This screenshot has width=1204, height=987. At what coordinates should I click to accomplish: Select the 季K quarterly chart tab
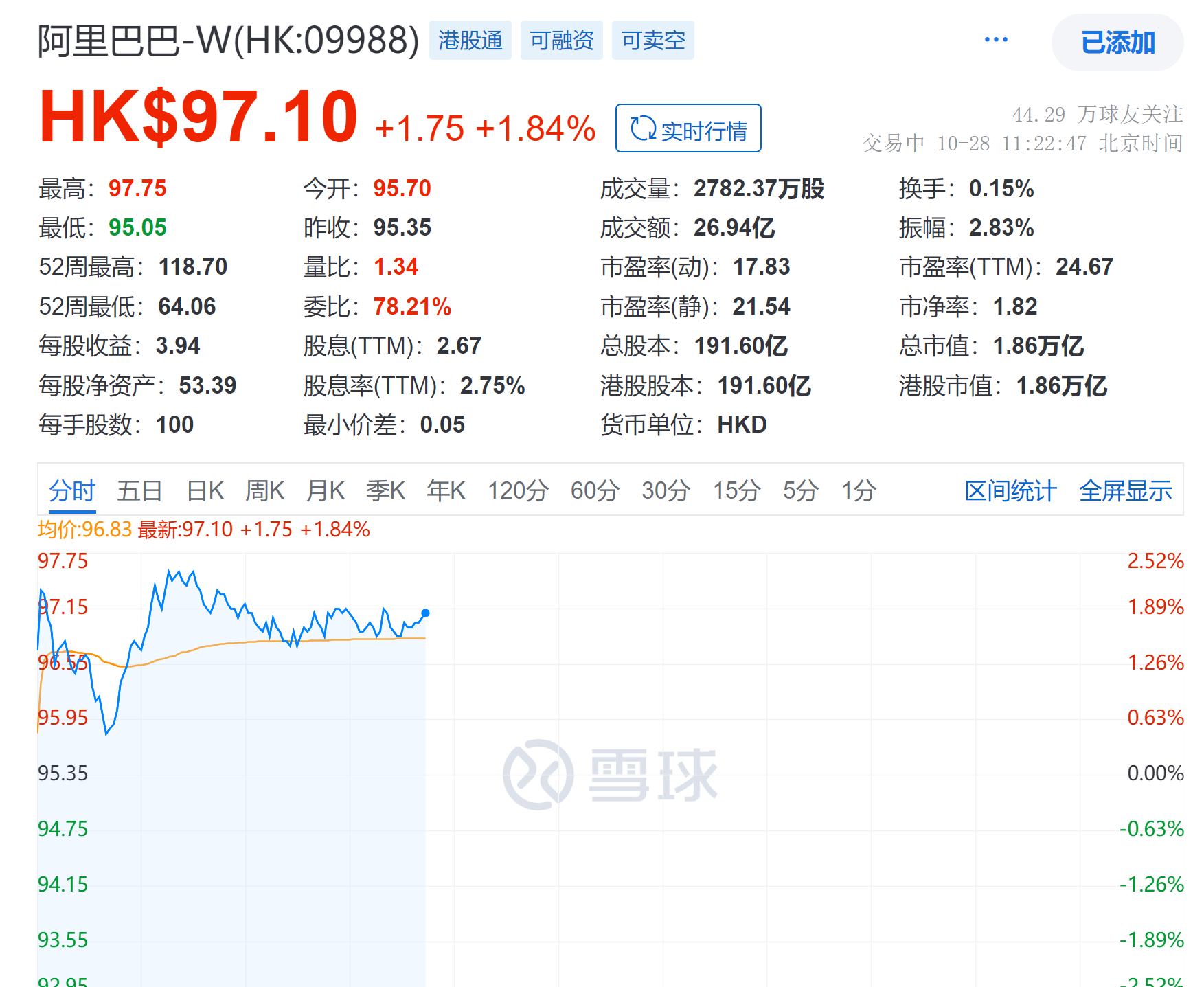click(x=385, y=490)
